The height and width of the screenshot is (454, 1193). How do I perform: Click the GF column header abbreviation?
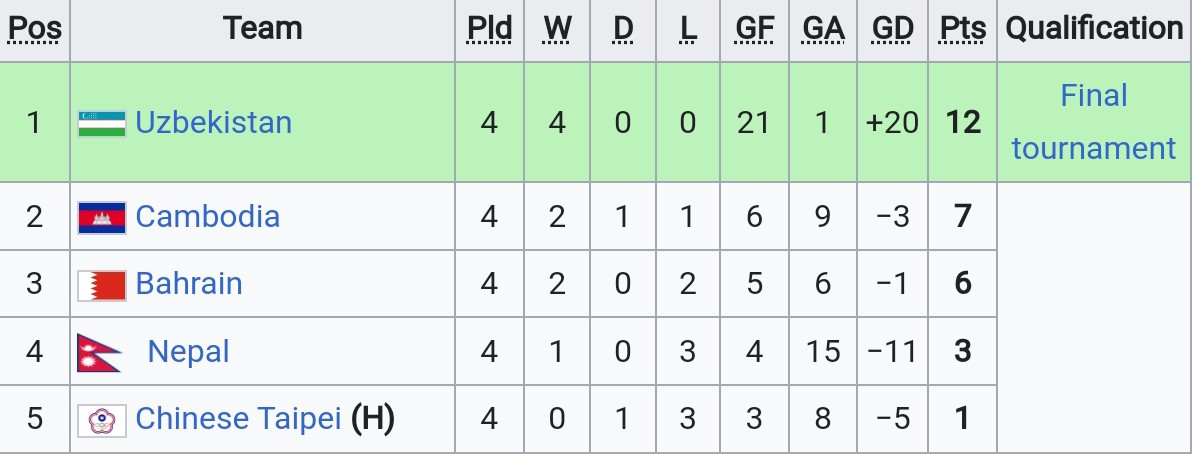pos(754,29)
